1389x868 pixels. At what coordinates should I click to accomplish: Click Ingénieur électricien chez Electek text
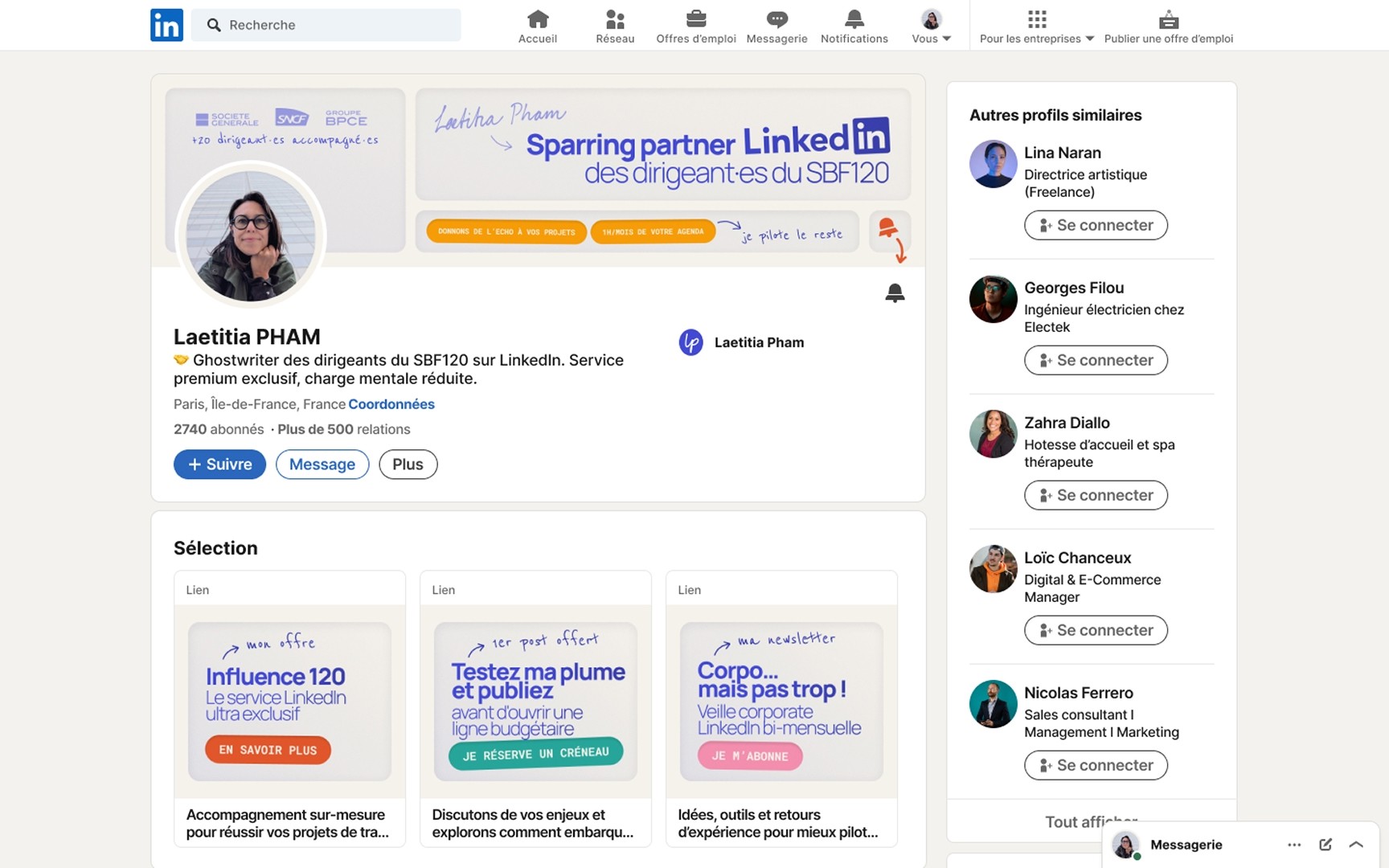1104,318
